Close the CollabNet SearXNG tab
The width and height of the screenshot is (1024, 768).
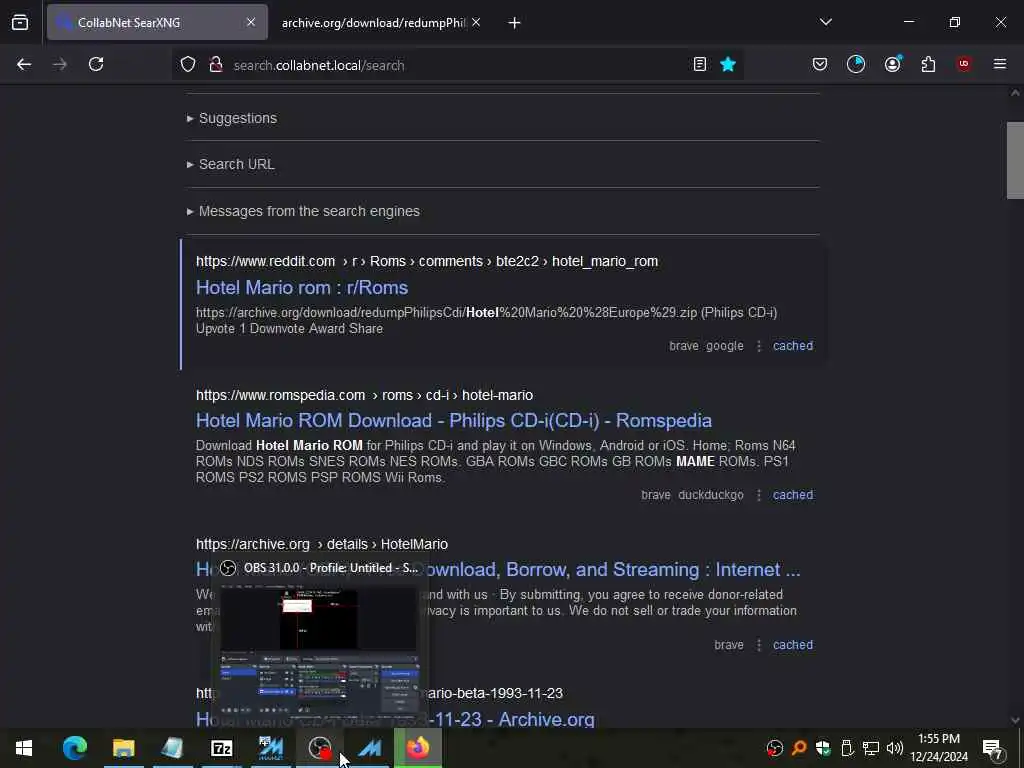pos(251,22)
